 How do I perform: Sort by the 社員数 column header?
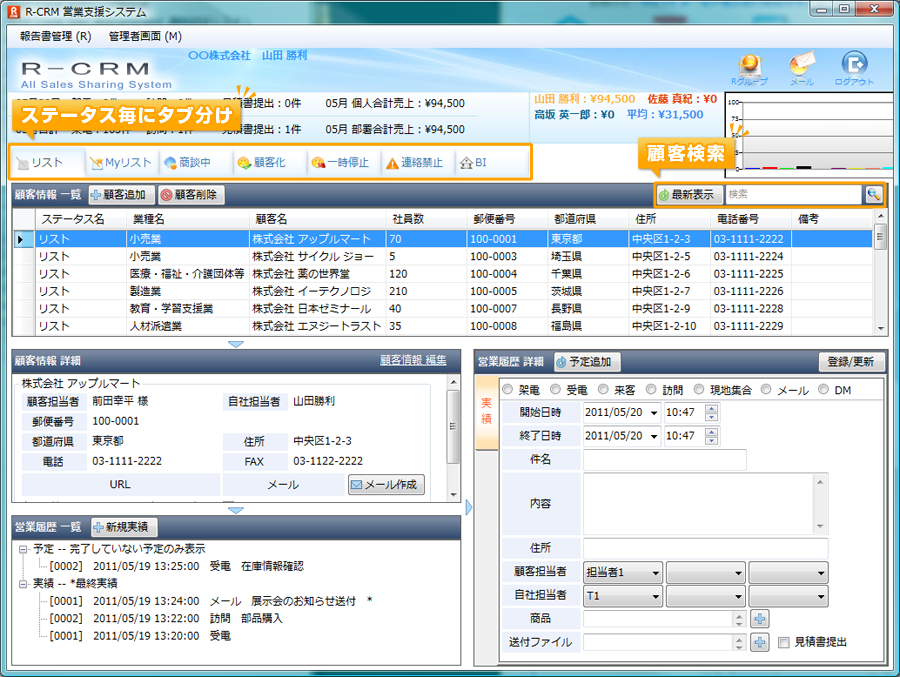pos(426,219)
